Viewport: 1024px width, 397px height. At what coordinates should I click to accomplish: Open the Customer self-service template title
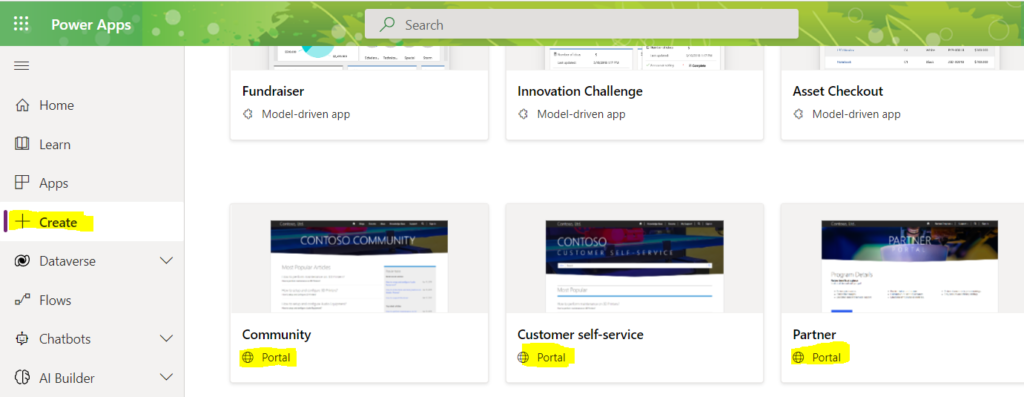(581, 334)
